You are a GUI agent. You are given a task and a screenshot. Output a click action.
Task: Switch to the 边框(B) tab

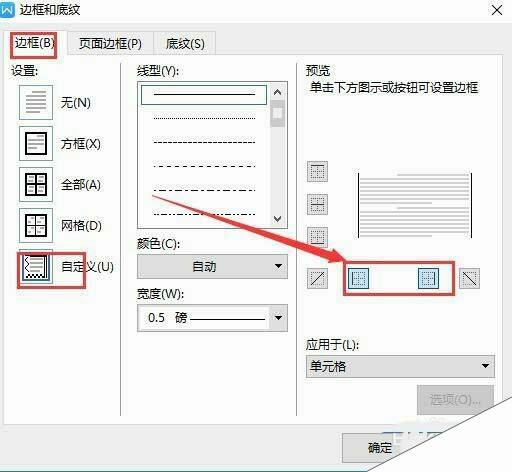coord(34,43)
